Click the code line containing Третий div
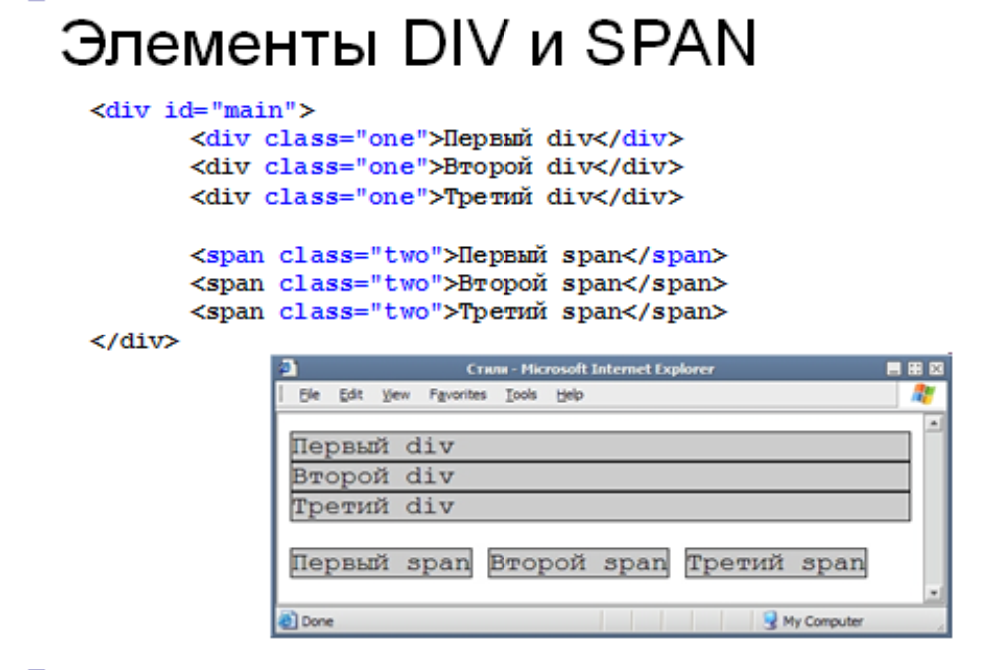The width and height of the screenshot is (1005, 670). tap(437, 197)
